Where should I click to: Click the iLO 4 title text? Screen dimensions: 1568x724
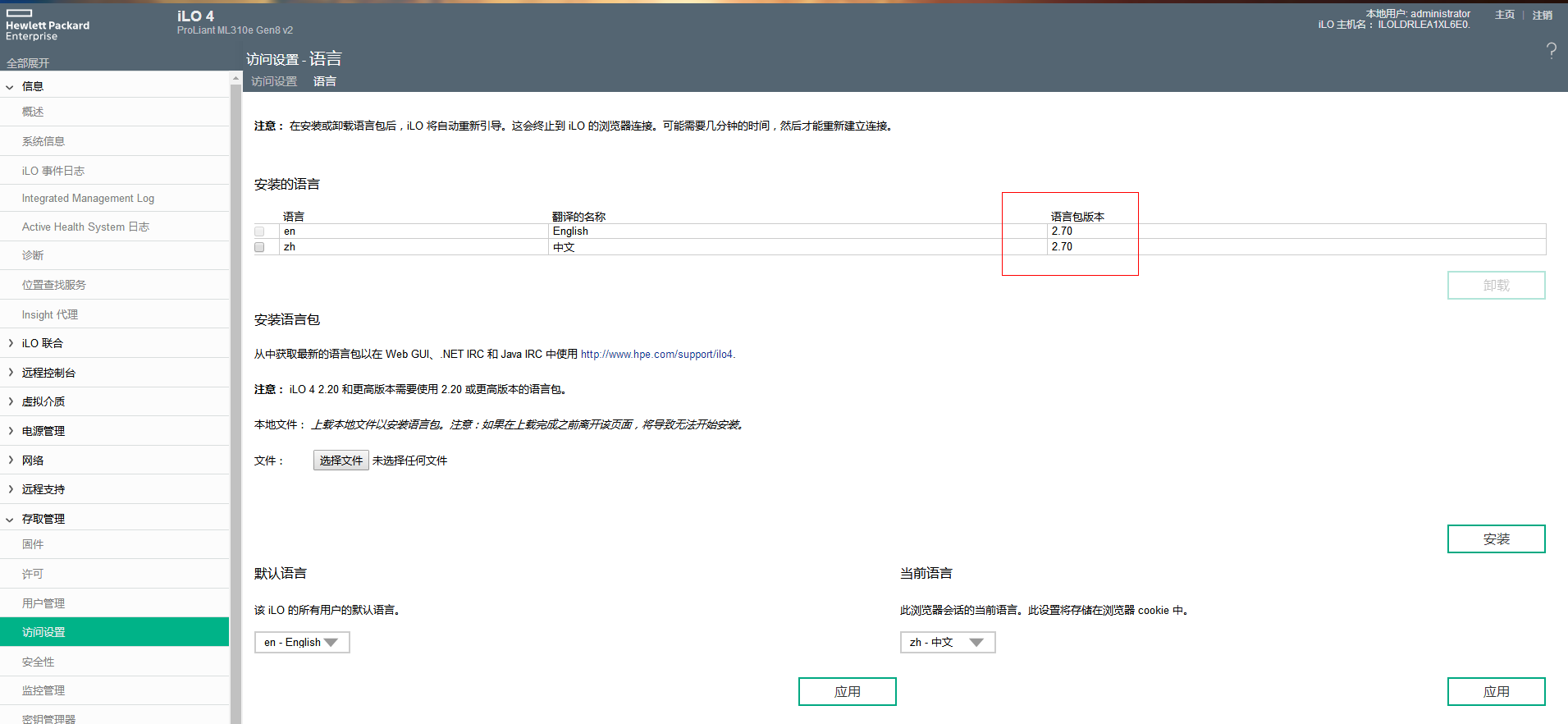click(x=195, y=16)
